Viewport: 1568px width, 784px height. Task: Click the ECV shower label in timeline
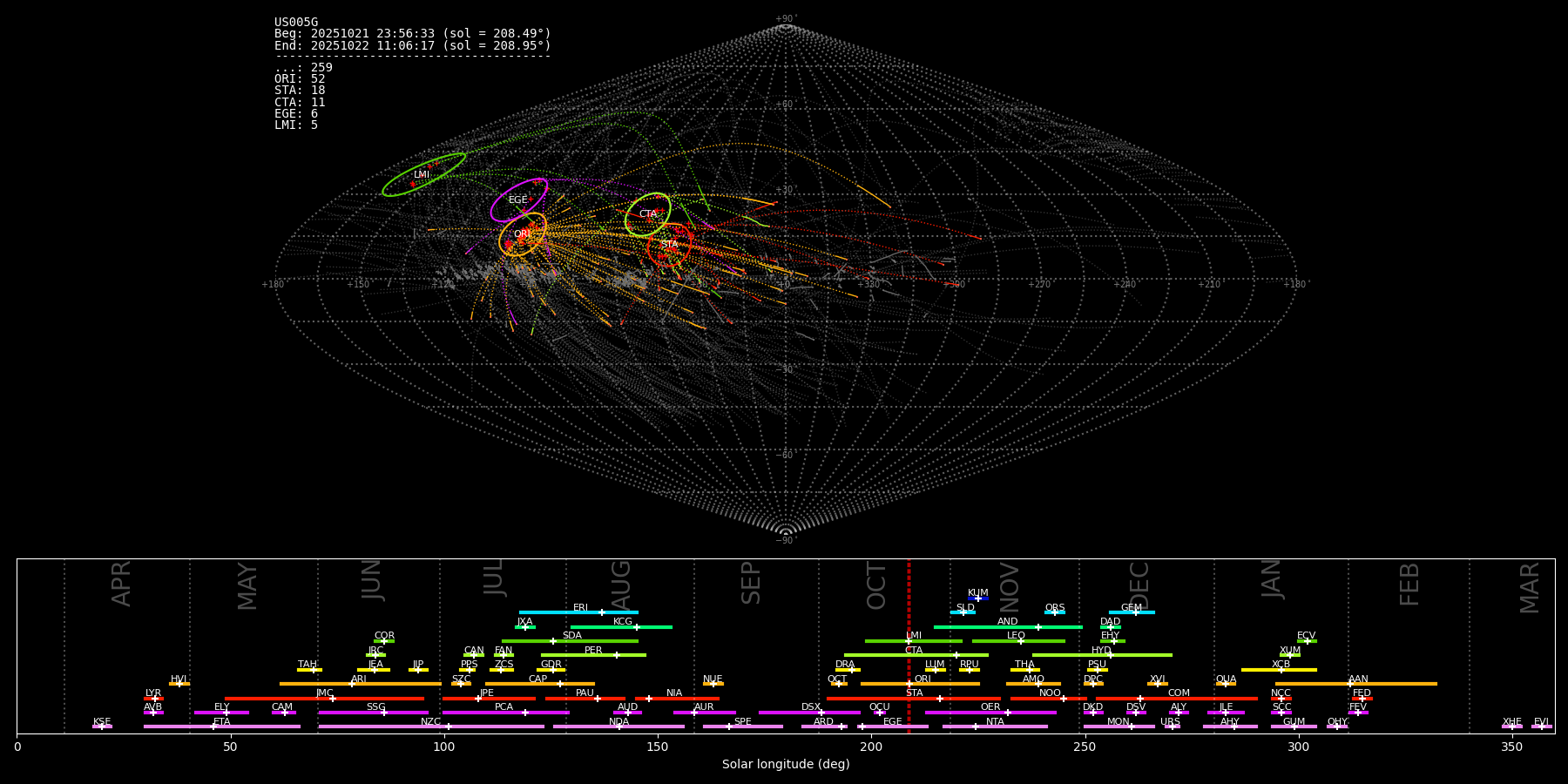pos(1306,636)
